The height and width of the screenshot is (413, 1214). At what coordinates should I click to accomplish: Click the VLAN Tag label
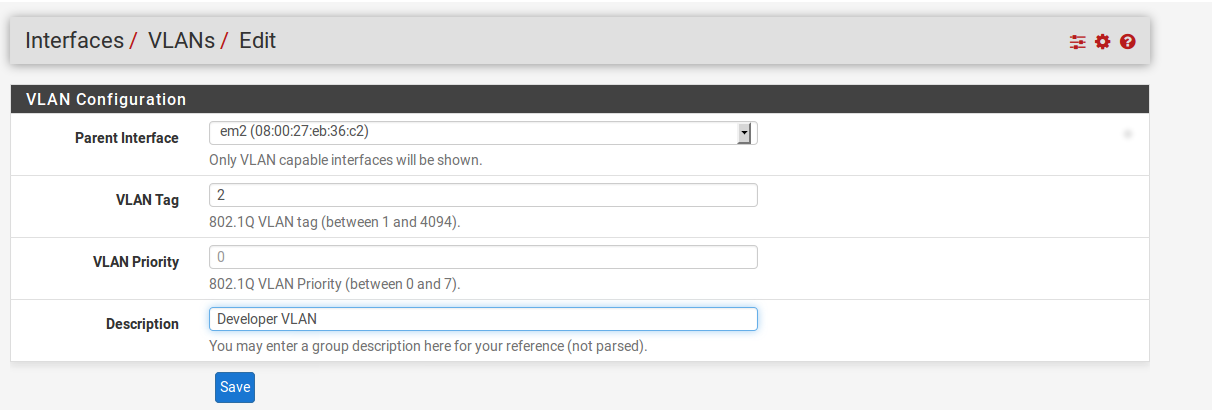click(x=147, y=200)
